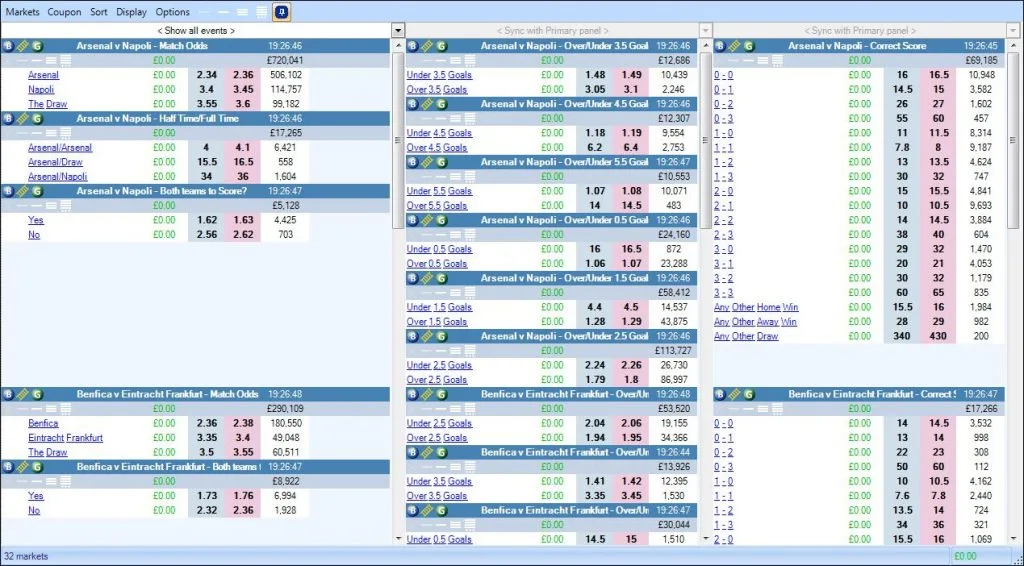
Task: Click Over 4.5 Goals back price 6.2
Action: [x=594, y=148]
